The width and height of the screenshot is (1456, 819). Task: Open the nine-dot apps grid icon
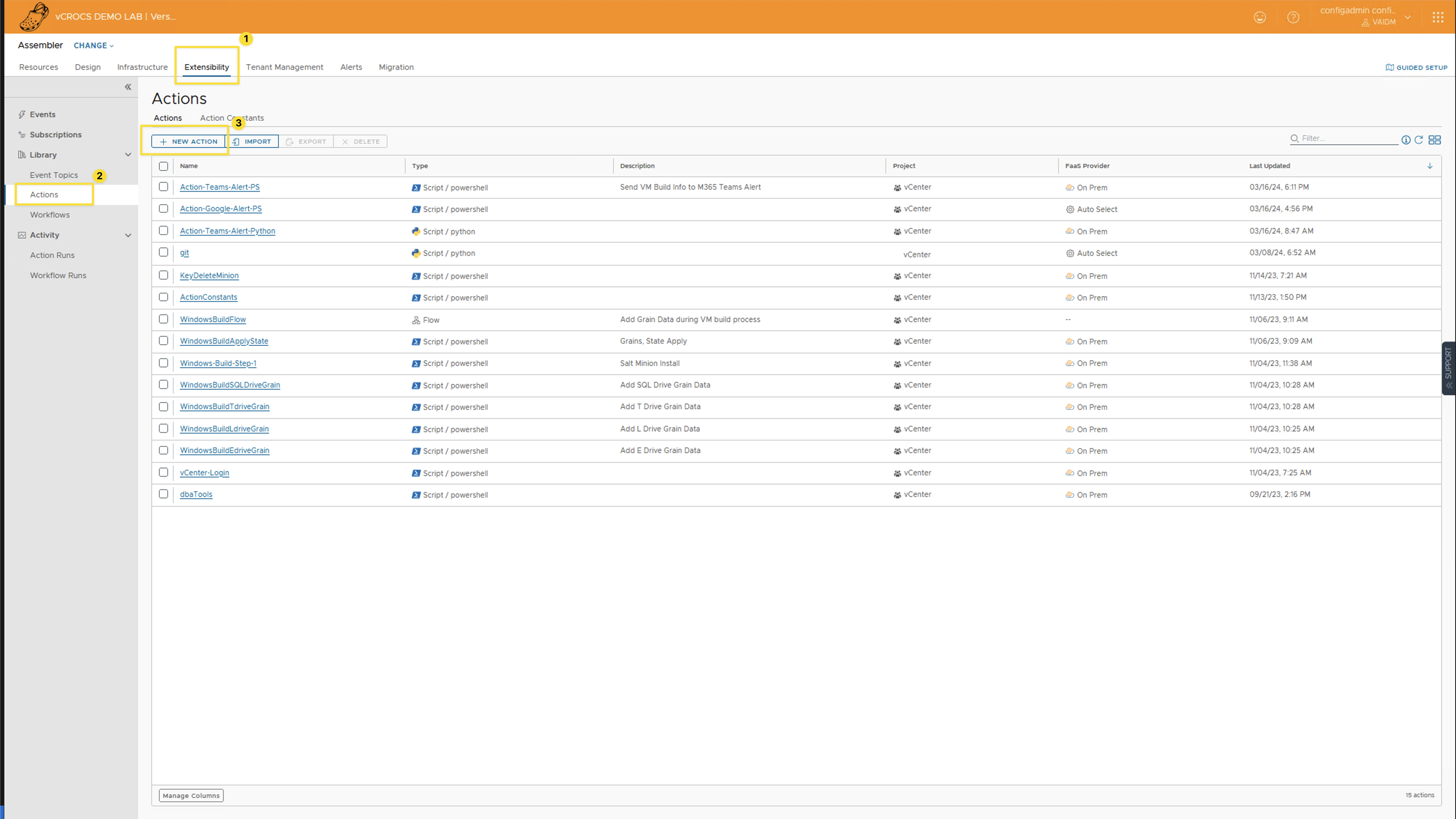[x=1437, y=17]
